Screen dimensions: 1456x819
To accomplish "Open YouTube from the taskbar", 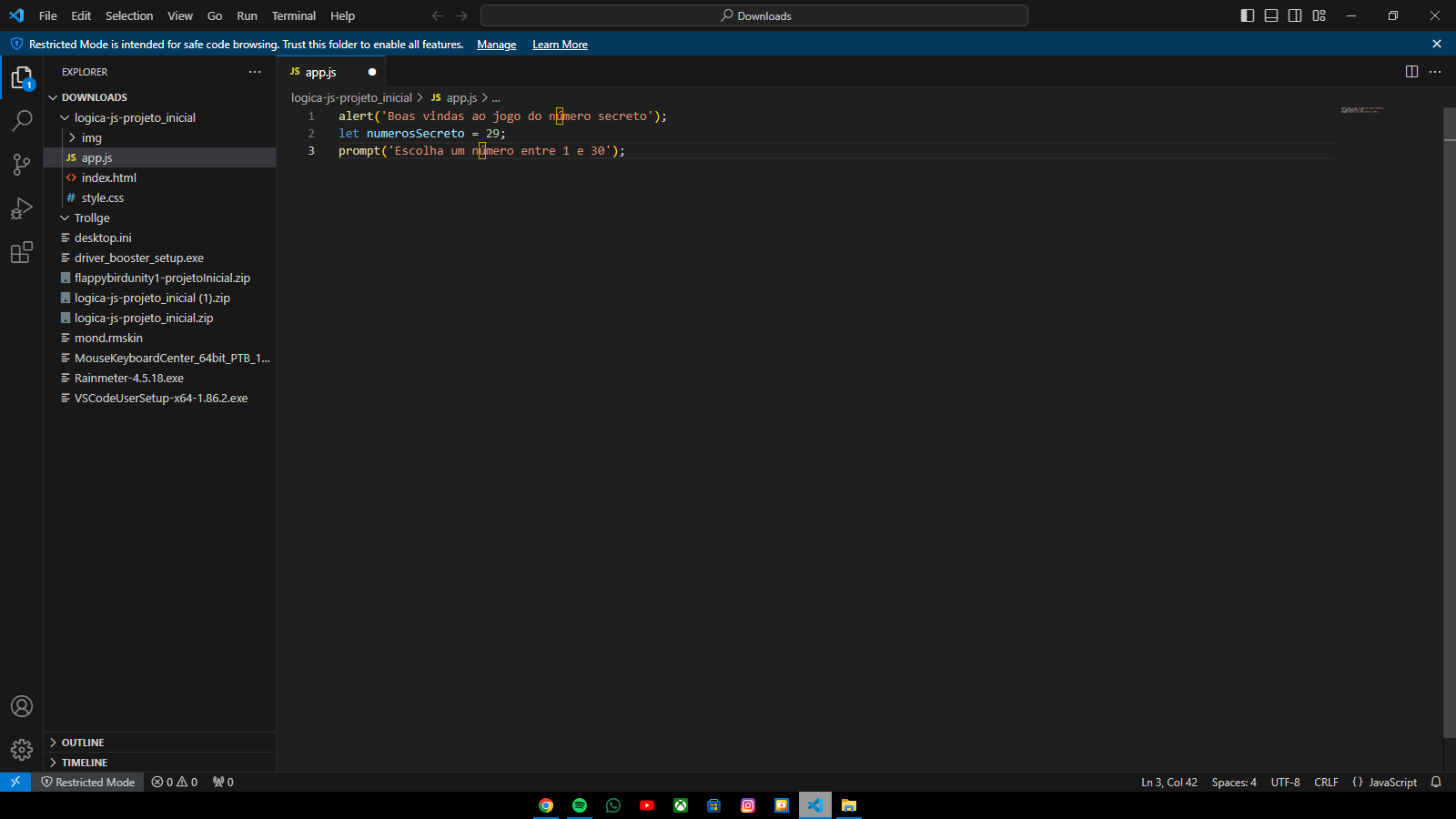I will point(647,805).
